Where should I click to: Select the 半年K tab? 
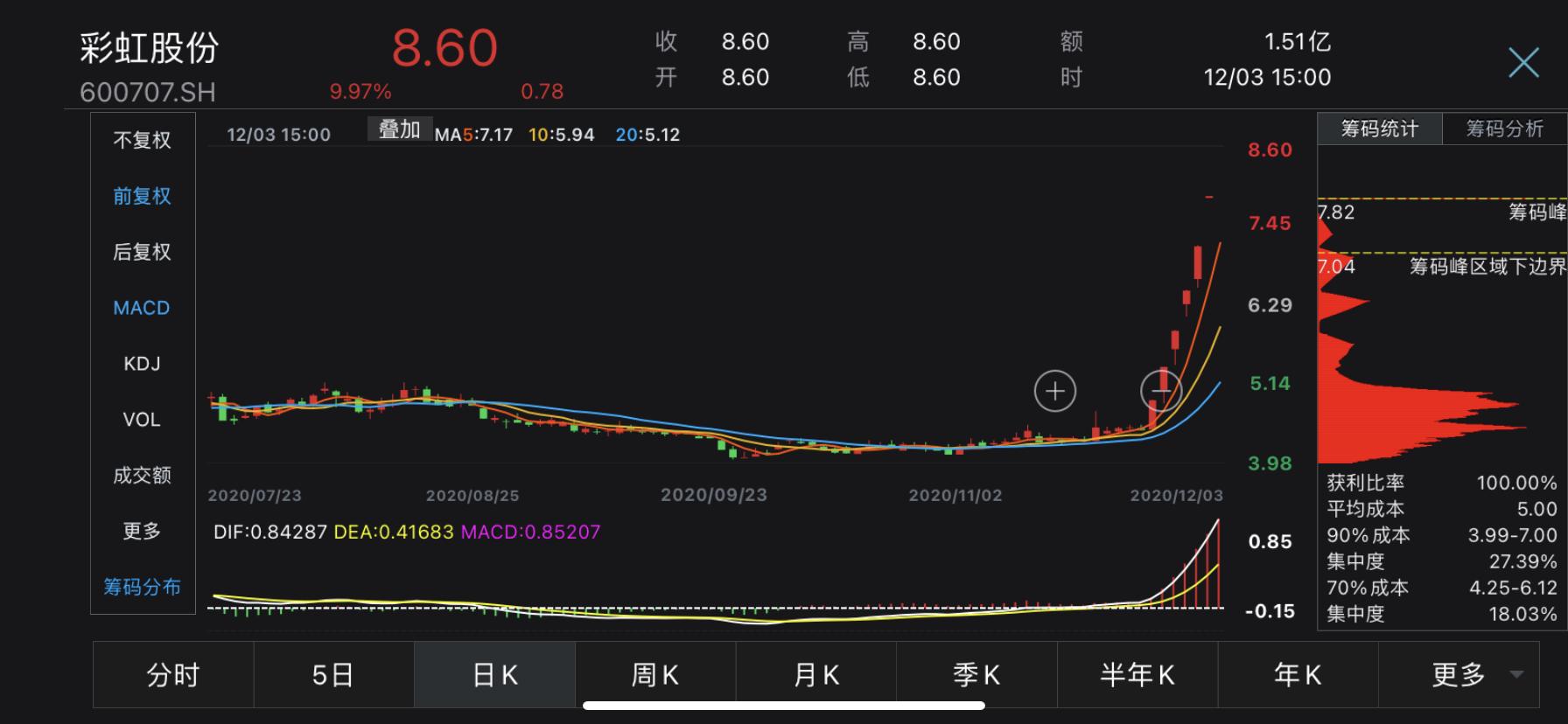coord(1137,674)
